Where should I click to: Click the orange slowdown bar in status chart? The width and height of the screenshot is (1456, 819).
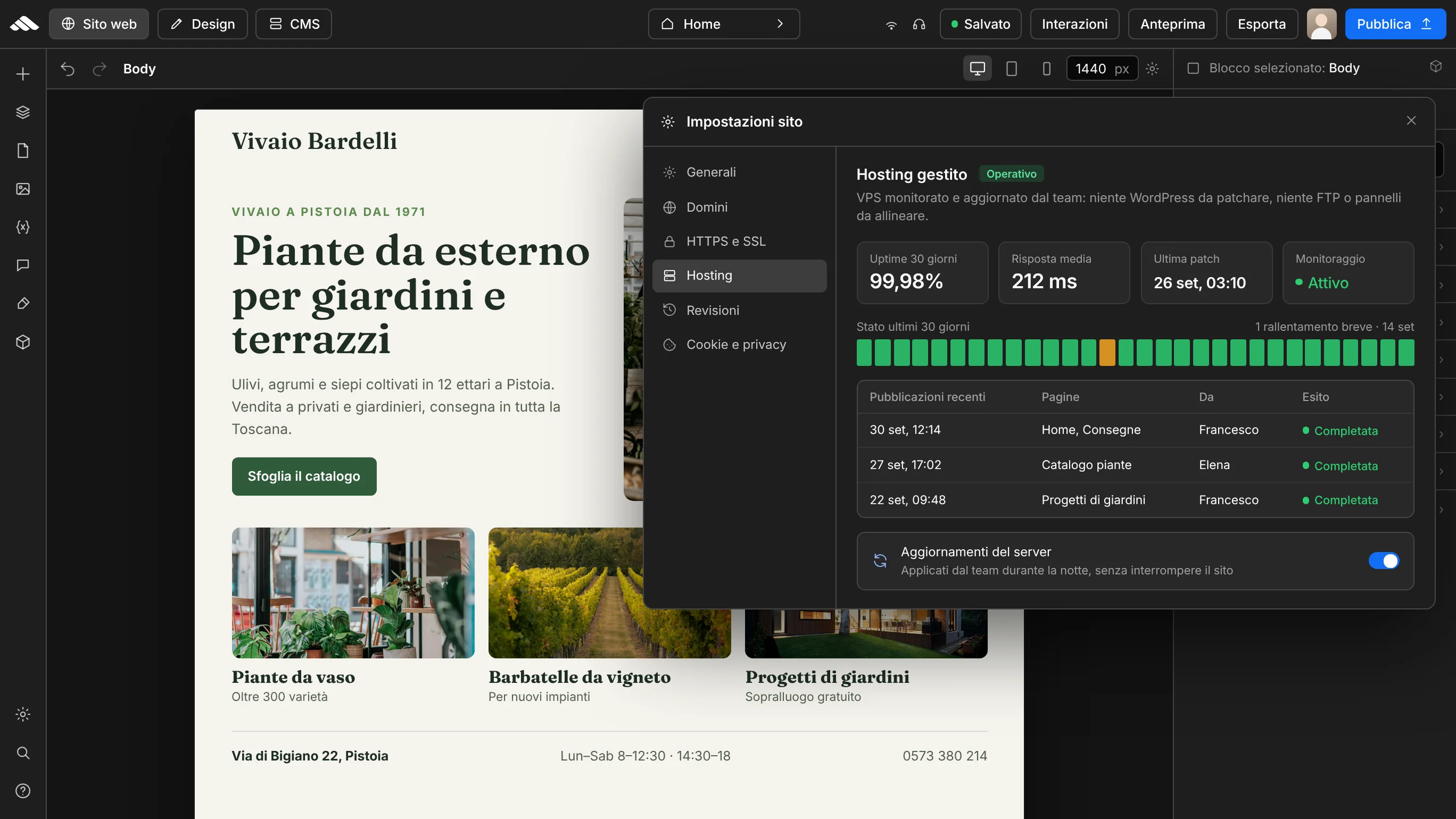(x=1107, y=353)
